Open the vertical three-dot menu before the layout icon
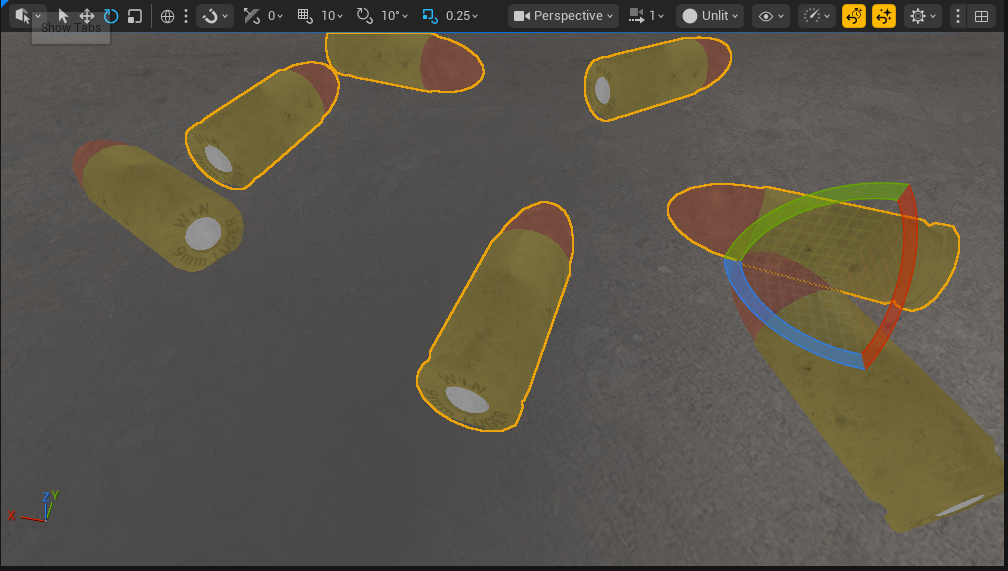The image size is (1008, 571). [958, 15]
